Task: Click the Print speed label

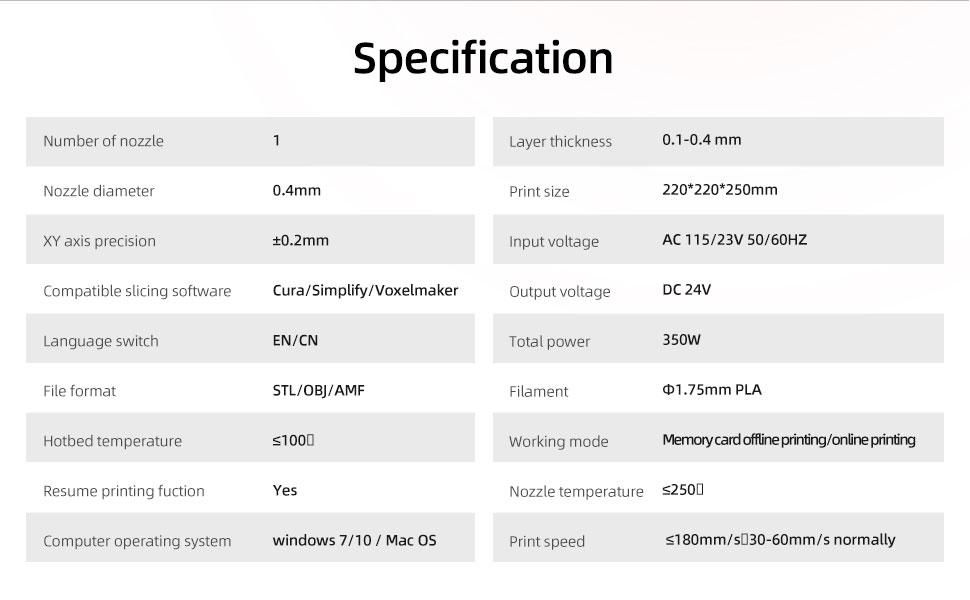Action: [x=547, y=542]
